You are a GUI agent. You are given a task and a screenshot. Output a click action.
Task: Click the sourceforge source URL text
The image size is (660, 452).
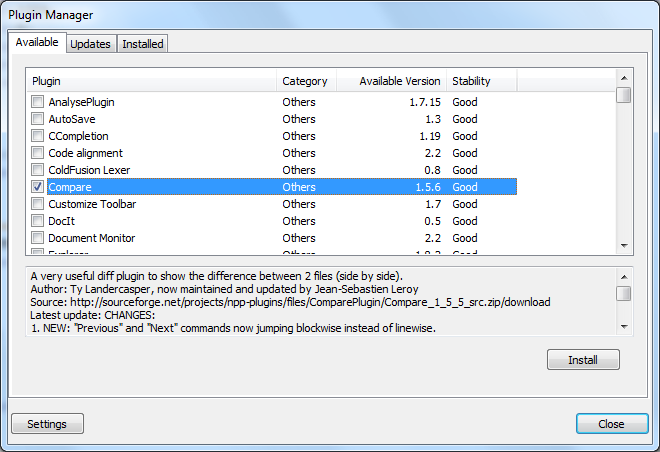(x=310, y=302)
